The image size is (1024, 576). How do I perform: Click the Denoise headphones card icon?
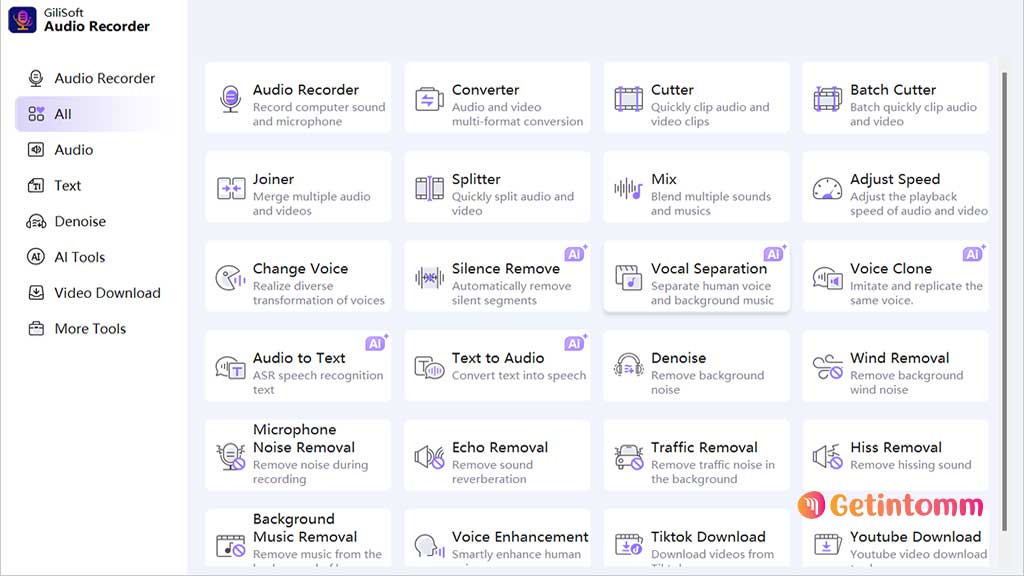[x=628, y=367]
